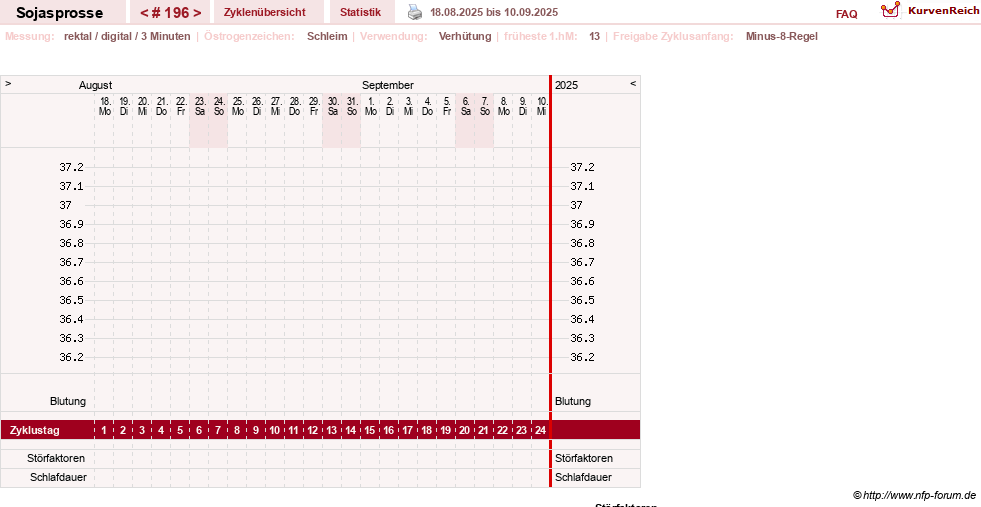
Task: Go to previous cycle with the < arrow
Action: click(144, 13)
